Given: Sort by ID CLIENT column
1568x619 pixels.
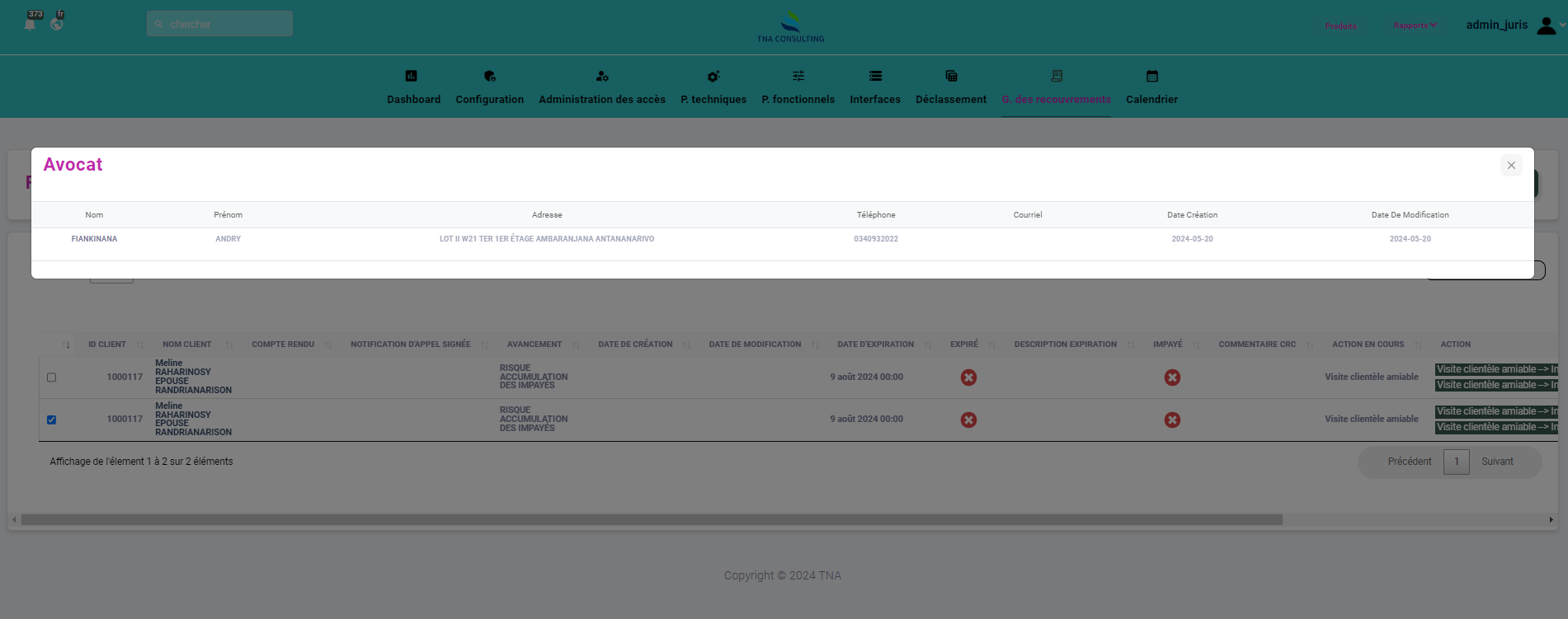Looking at the screenshot, I should point(107,345).
